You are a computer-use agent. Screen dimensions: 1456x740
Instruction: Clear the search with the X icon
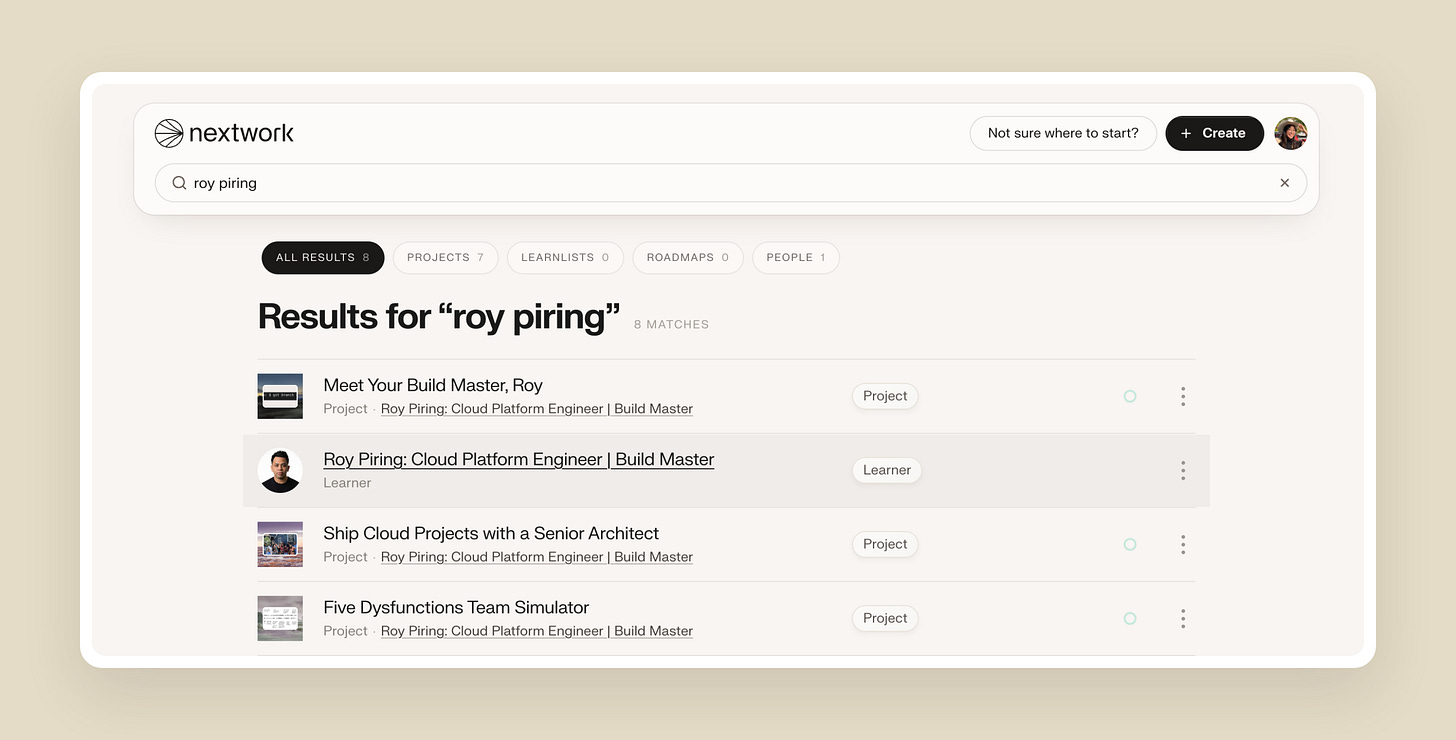point(1285,183)
